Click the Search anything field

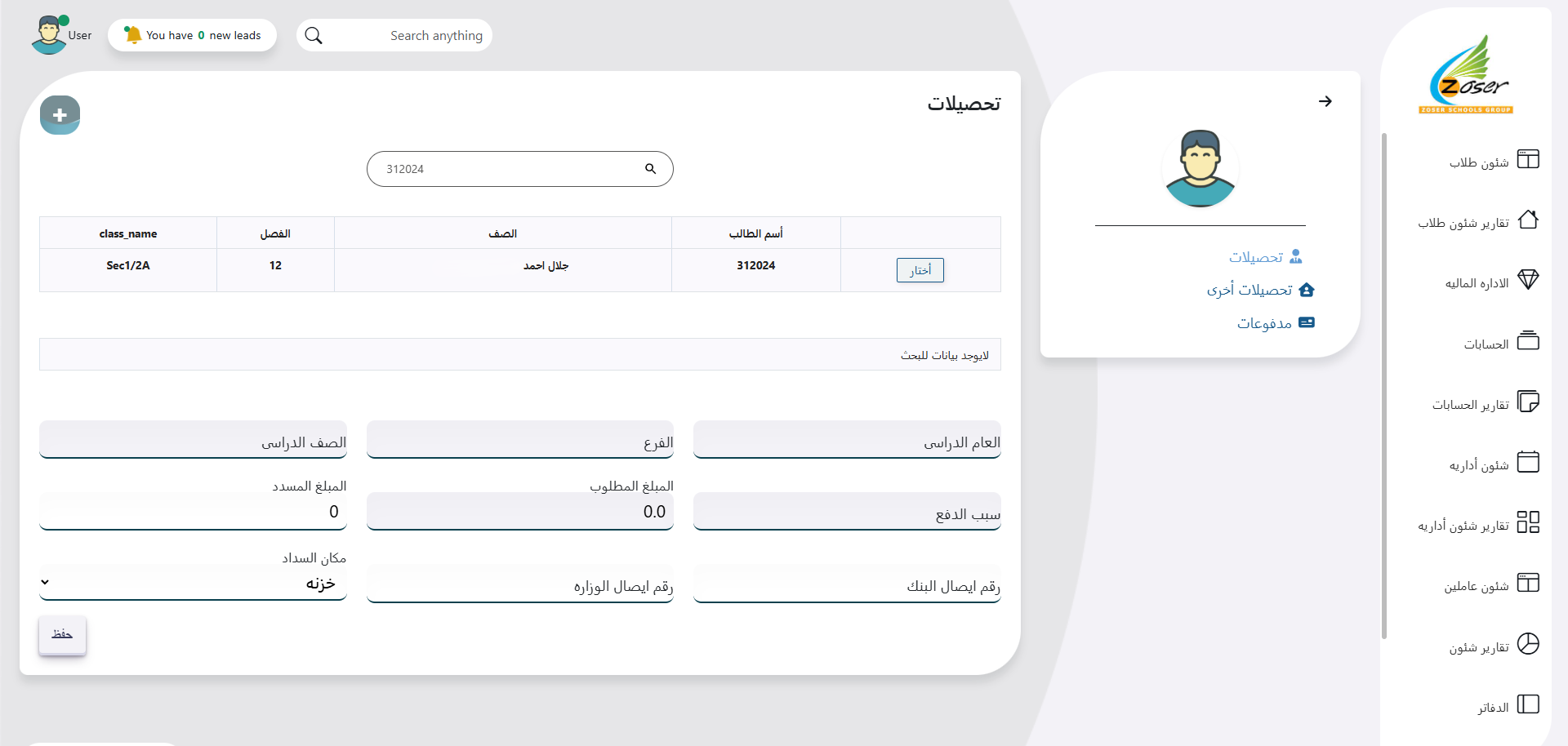point(408,36)
